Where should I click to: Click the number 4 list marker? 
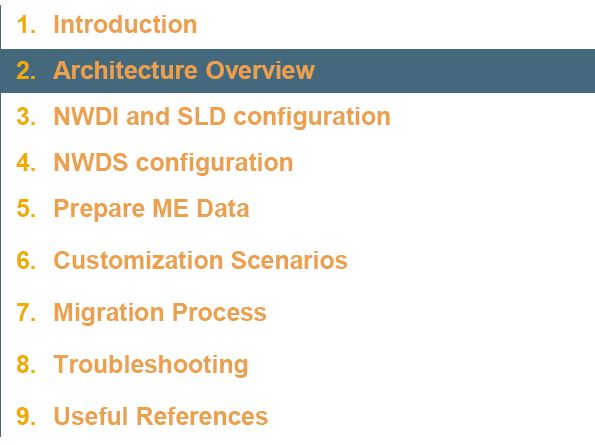tap(26, 163)
